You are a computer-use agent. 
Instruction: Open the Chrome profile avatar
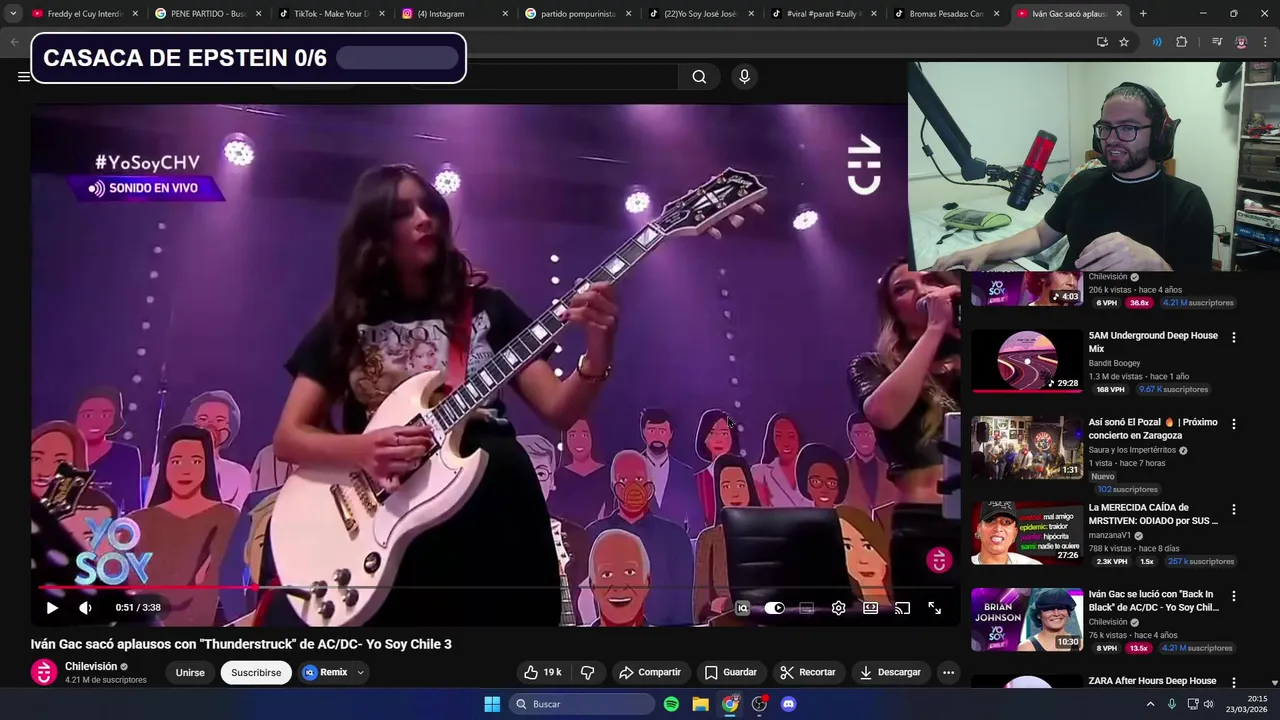tap(1241, 42)
